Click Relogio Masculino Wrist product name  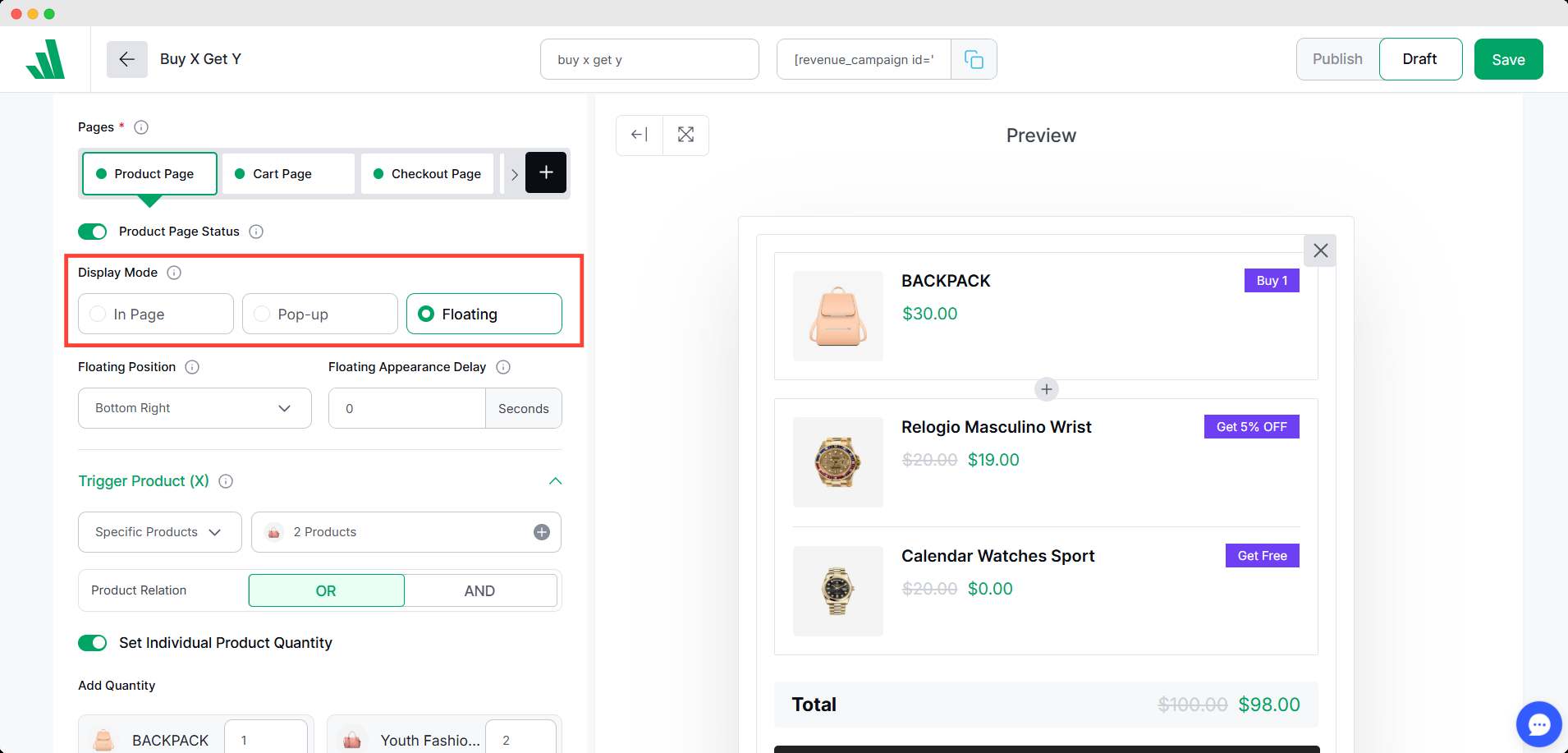click(x=996, y=427)
